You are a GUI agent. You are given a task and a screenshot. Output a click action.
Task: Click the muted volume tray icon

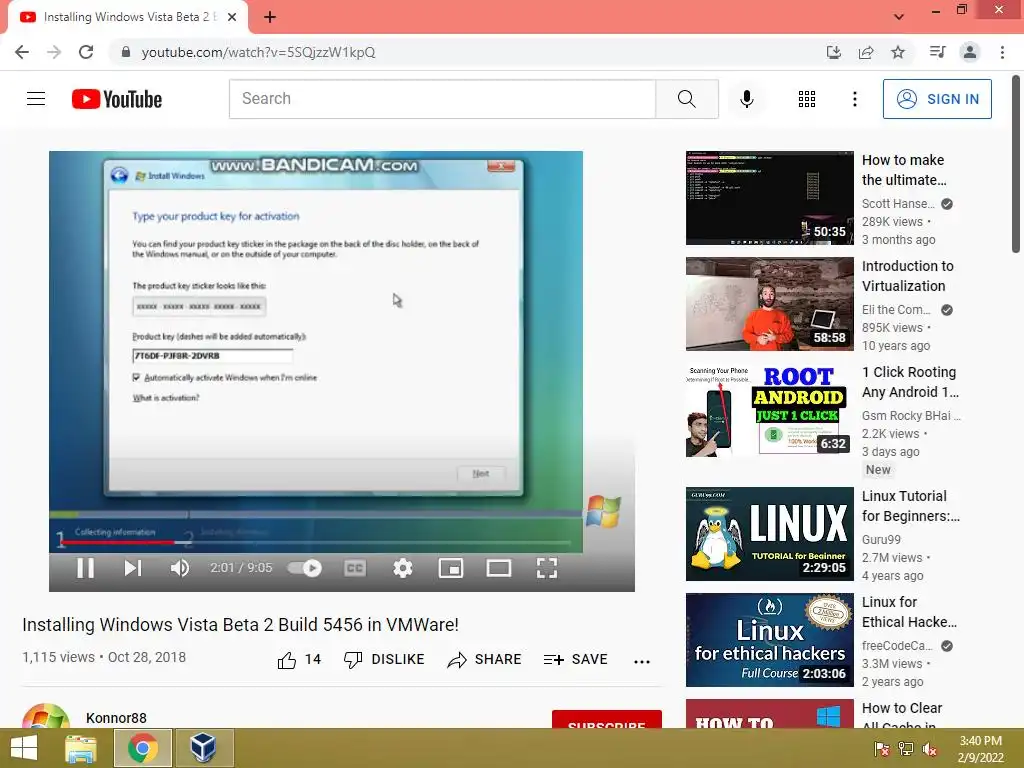click(930, 749)
